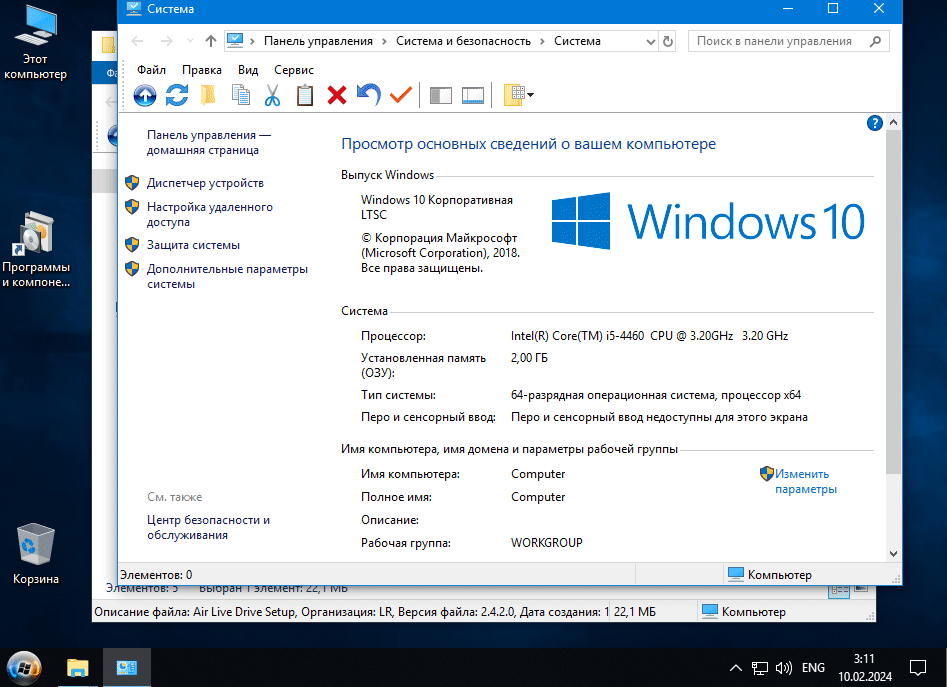Toggle the navigation pane layout icon

point(441,95)
